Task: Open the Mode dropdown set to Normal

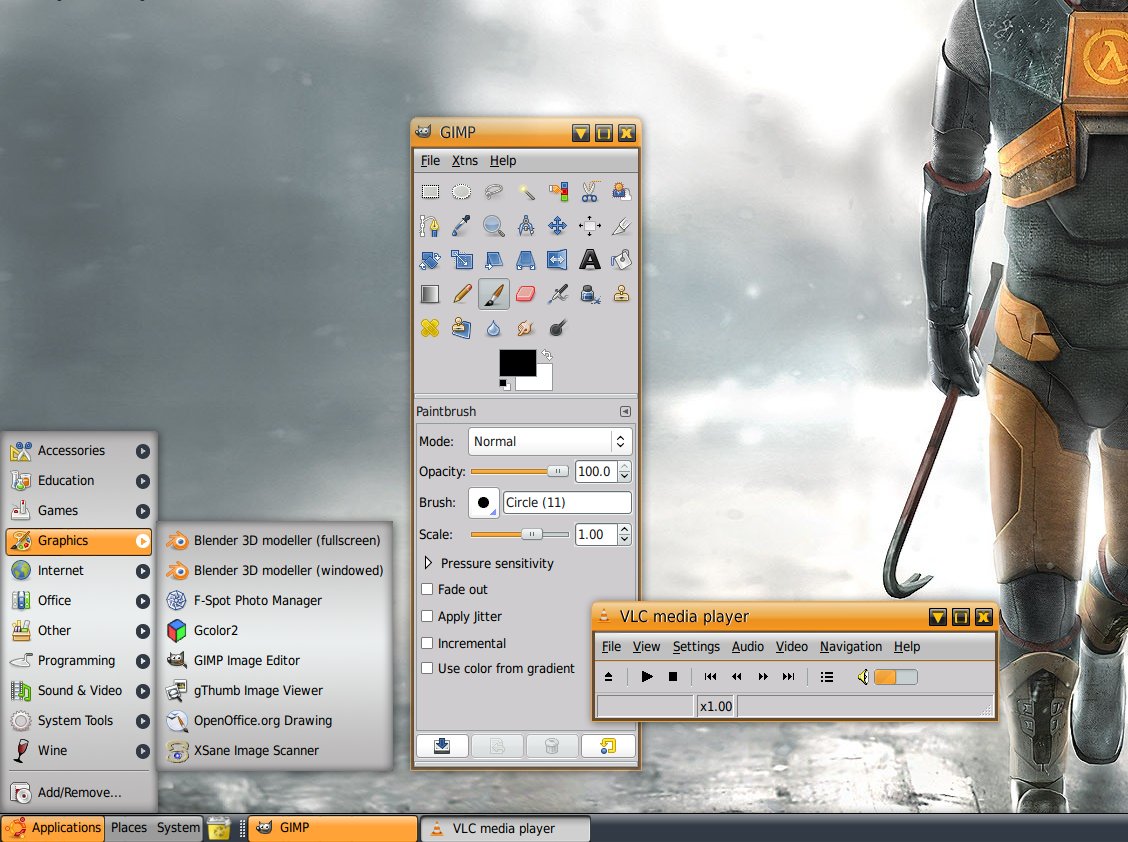Action: click(x=550, y=442)
